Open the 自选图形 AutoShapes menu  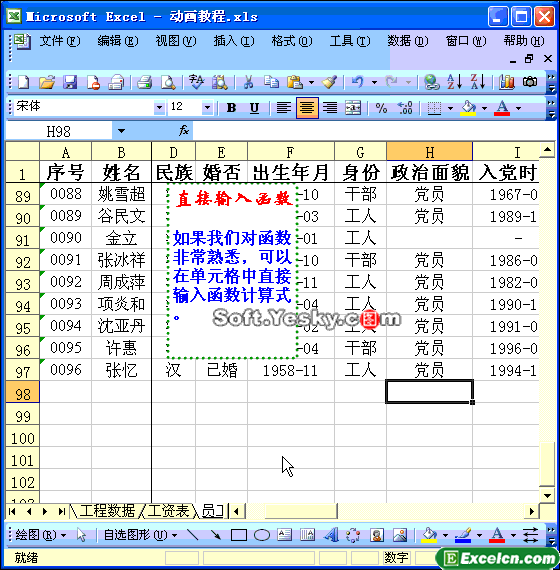pos(140,535)
